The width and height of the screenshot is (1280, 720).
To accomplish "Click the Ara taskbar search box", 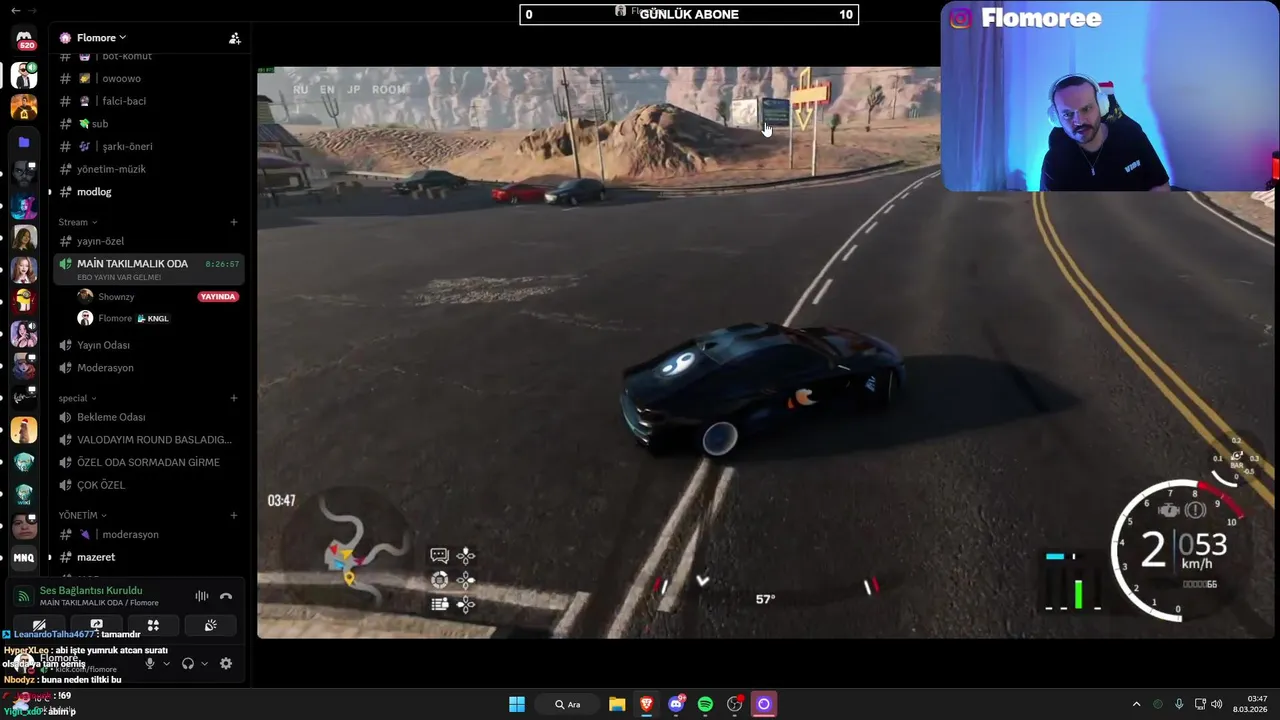I will pyautogui.click(x=567, y=704).
